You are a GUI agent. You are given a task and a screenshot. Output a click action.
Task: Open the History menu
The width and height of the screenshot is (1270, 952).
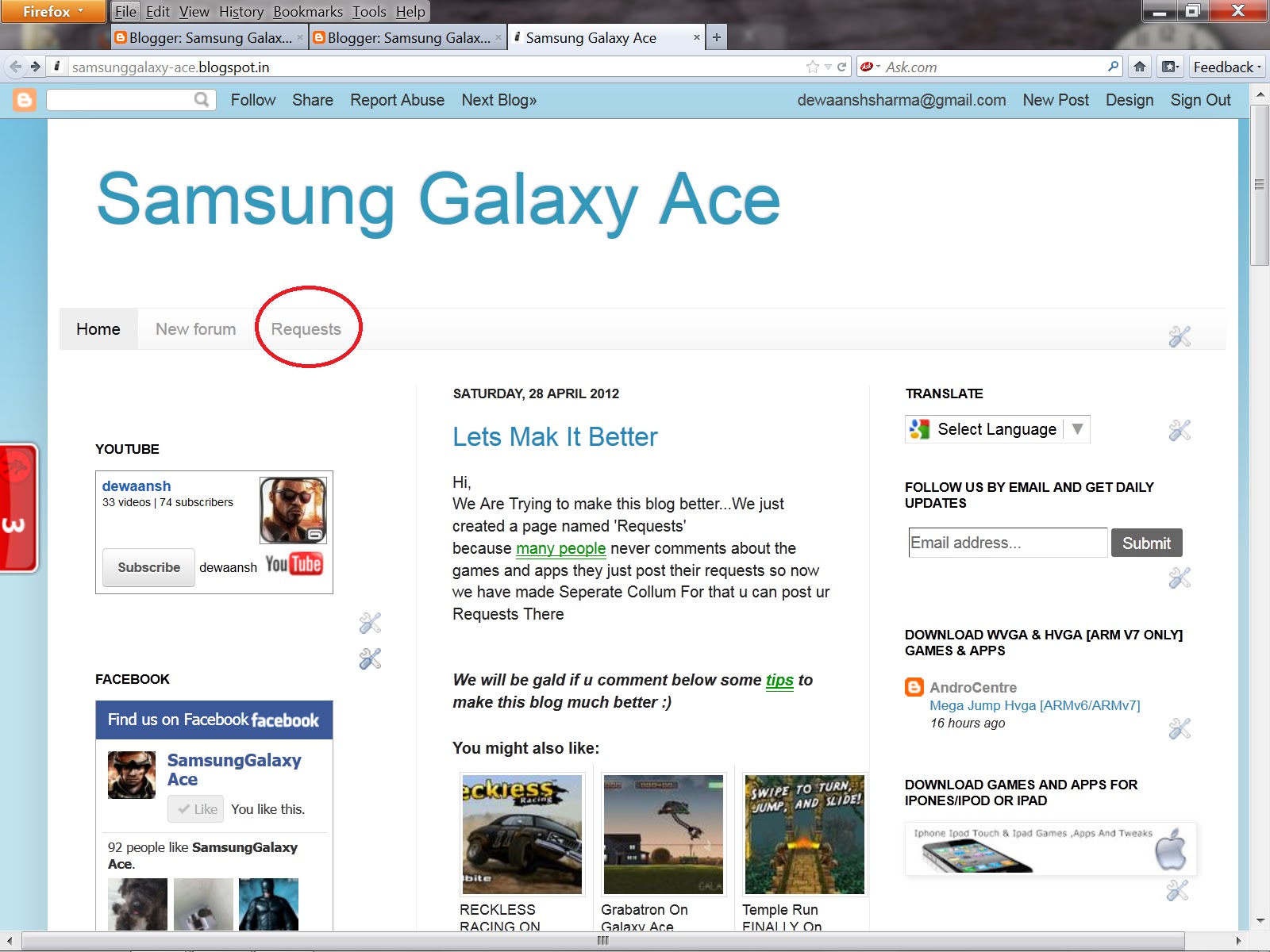coord(241,11)
